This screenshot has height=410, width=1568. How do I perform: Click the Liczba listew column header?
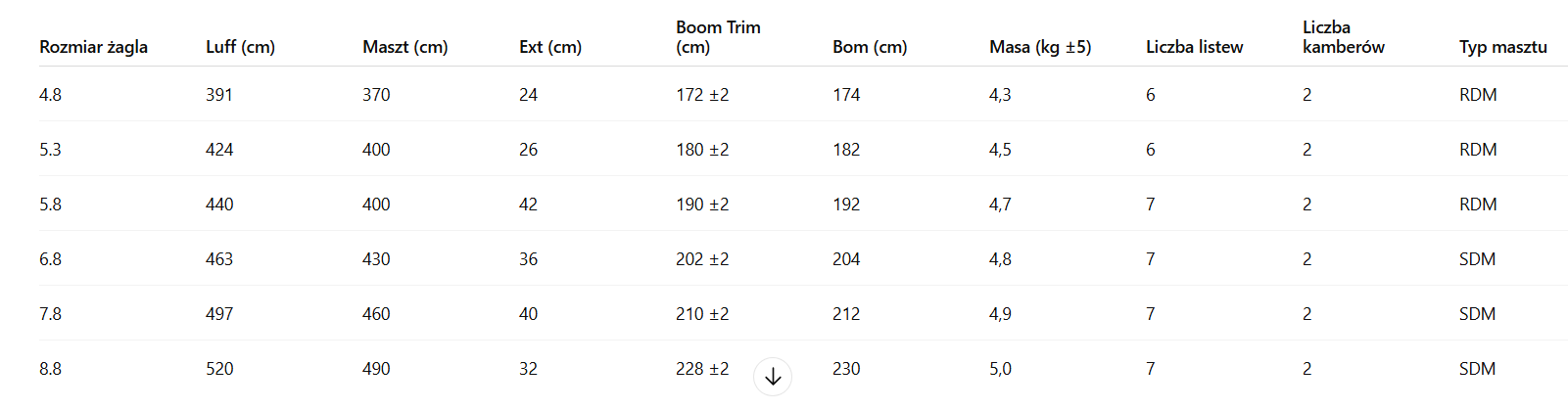[1194, 47]
